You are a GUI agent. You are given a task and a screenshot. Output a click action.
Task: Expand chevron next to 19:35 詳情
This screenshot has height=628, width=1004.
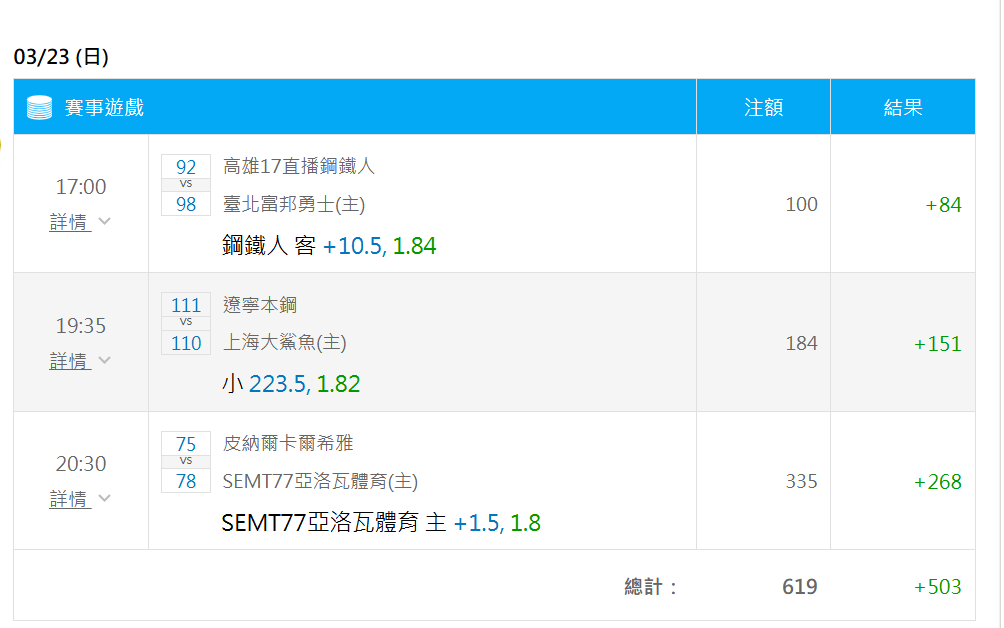[105, 360]
